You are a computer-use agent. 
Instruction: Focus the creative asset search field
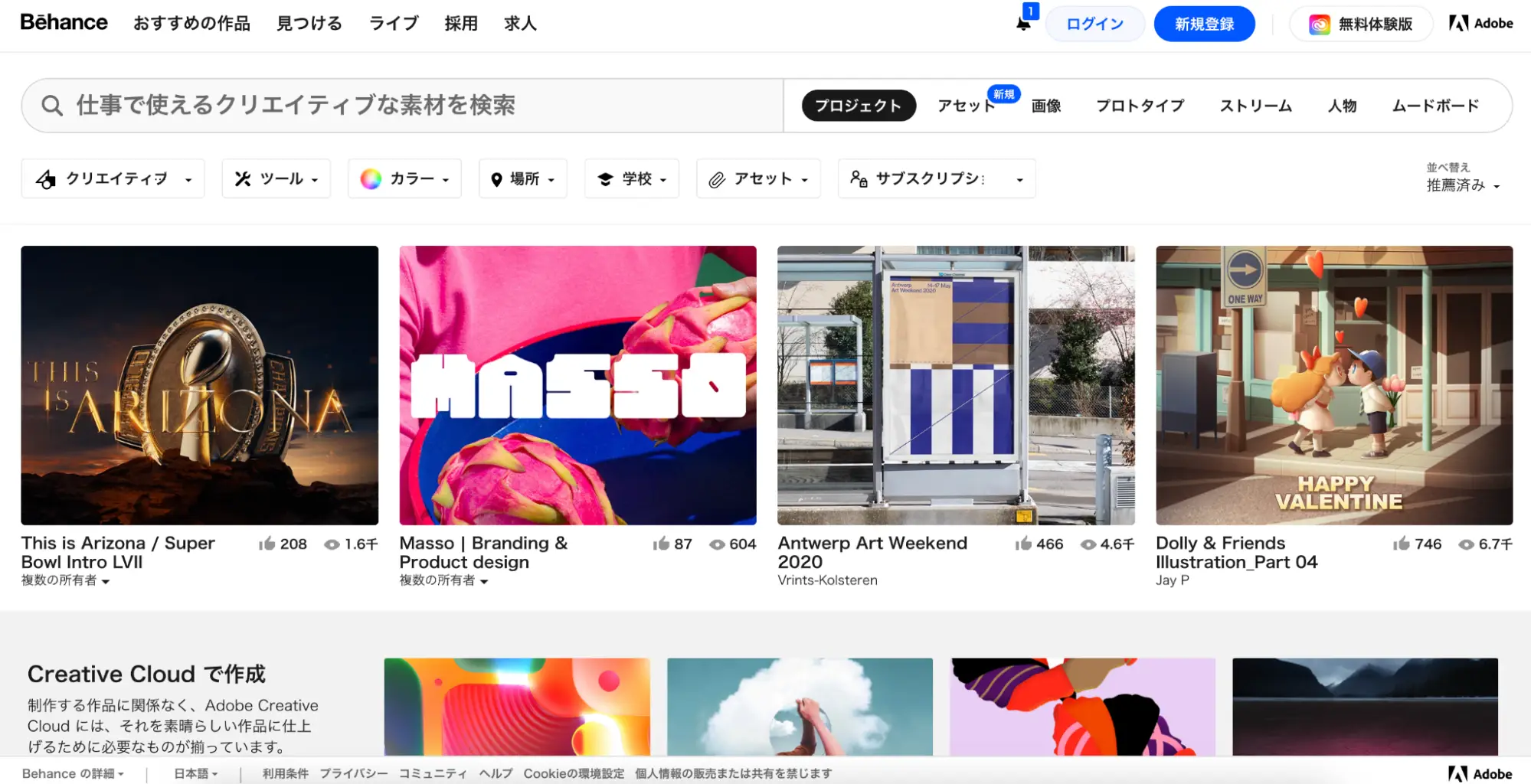point(402,105)
